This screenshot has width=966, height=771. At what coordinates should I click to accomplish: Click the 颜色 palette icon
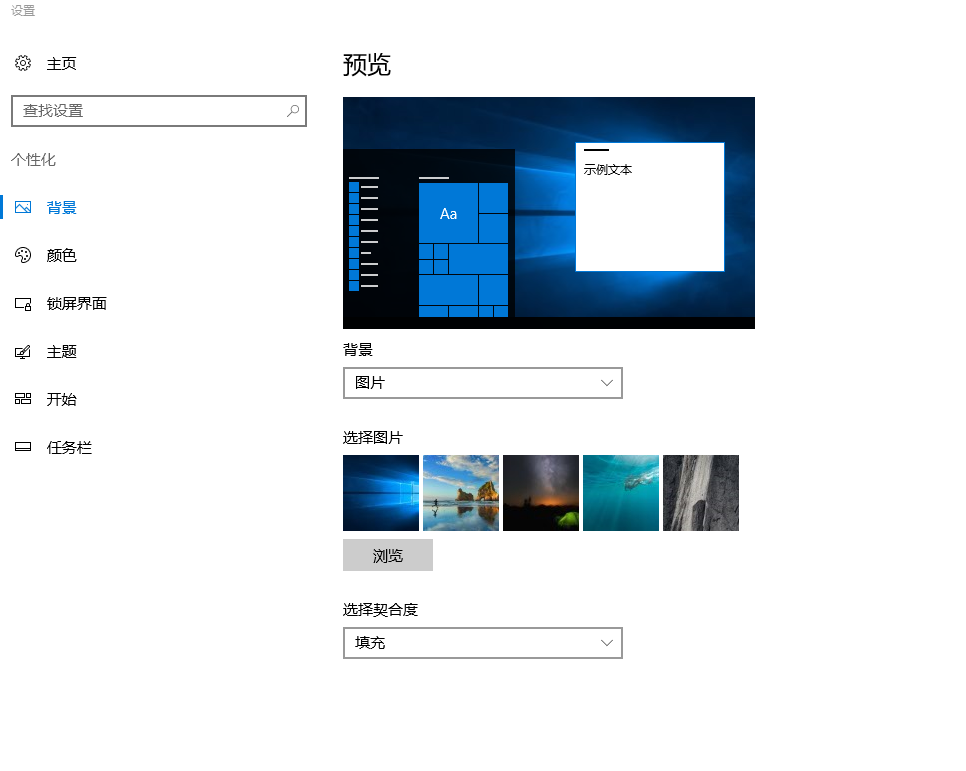pos(23,255)
